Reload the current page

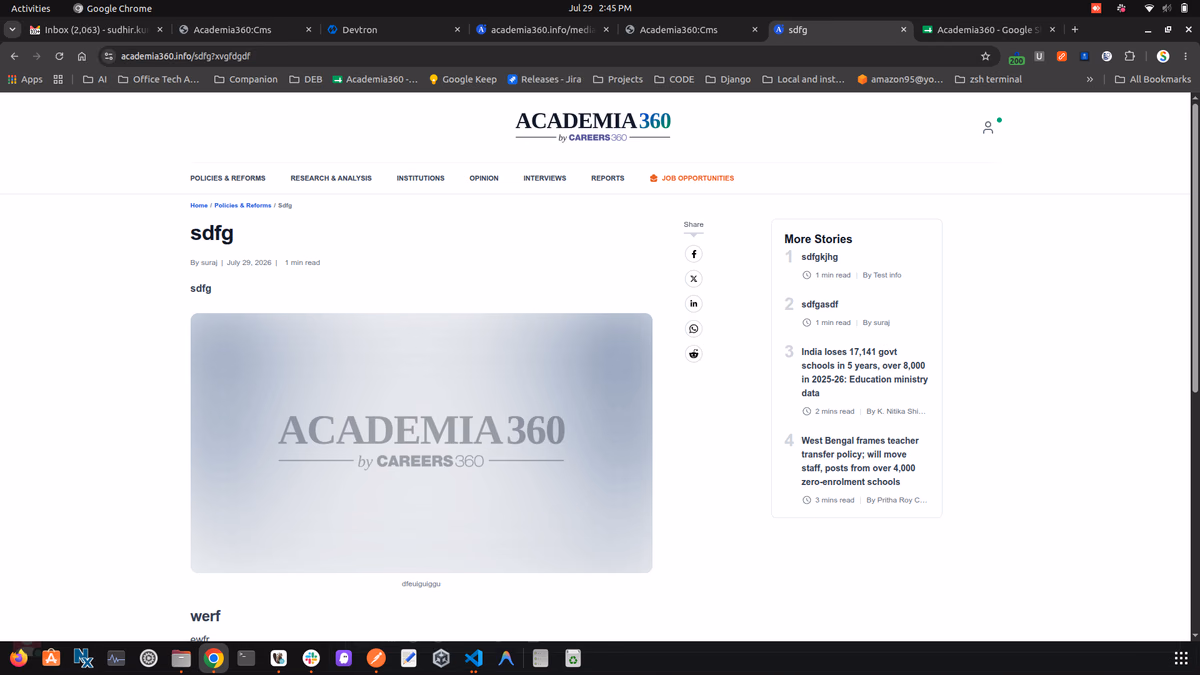click(59, 56)
